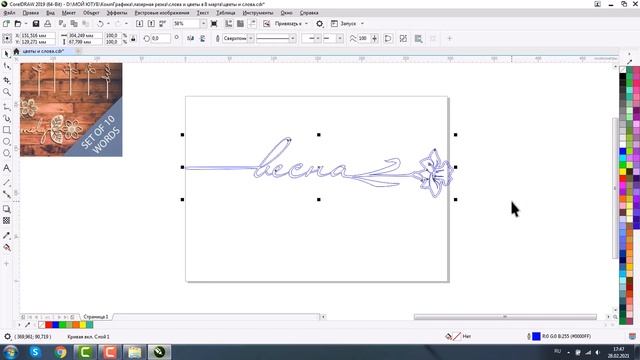Click the Welcome screen home tab icon
This screenshot has height=360, width=640.
pyautogui.click(x=16, y=51)
